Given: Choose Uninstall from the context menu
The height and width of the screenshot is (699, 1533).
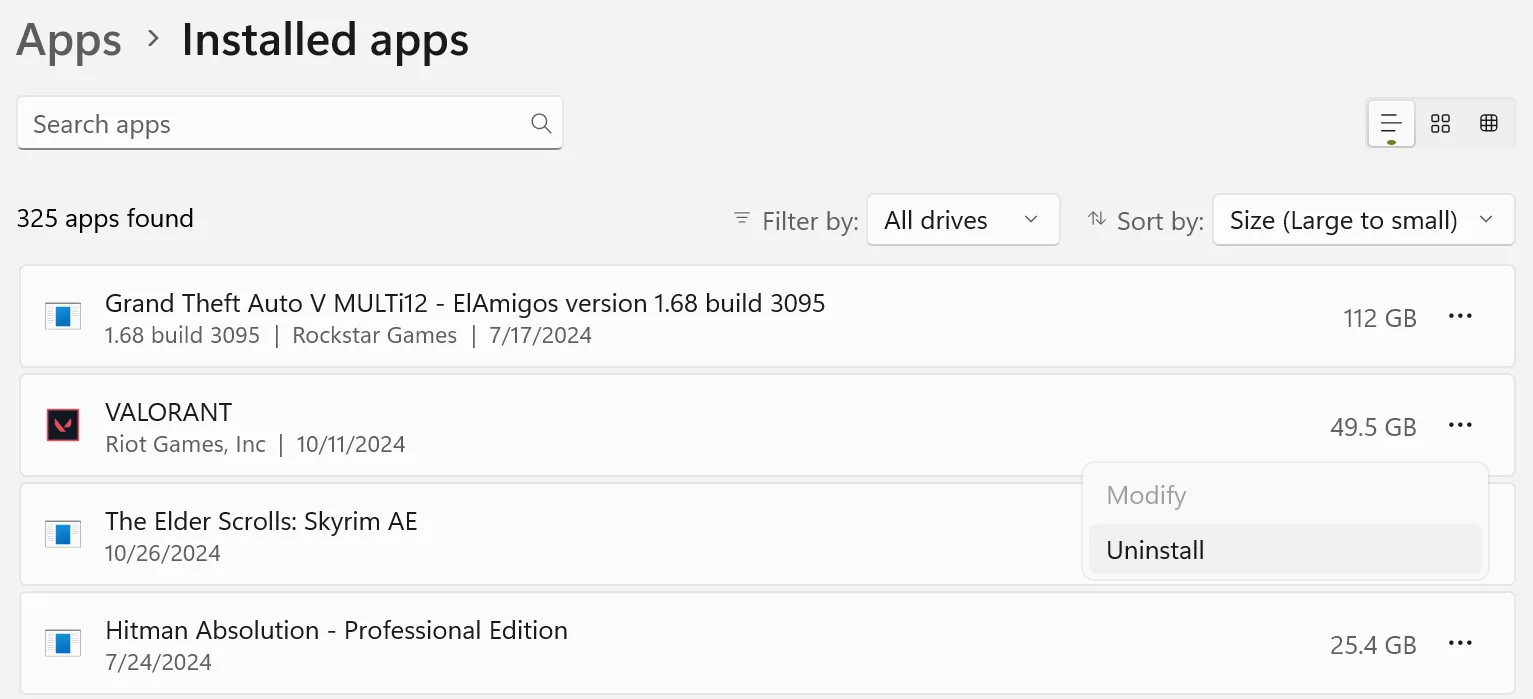Looking at the screenshot, I should (x=1156, y=550).
